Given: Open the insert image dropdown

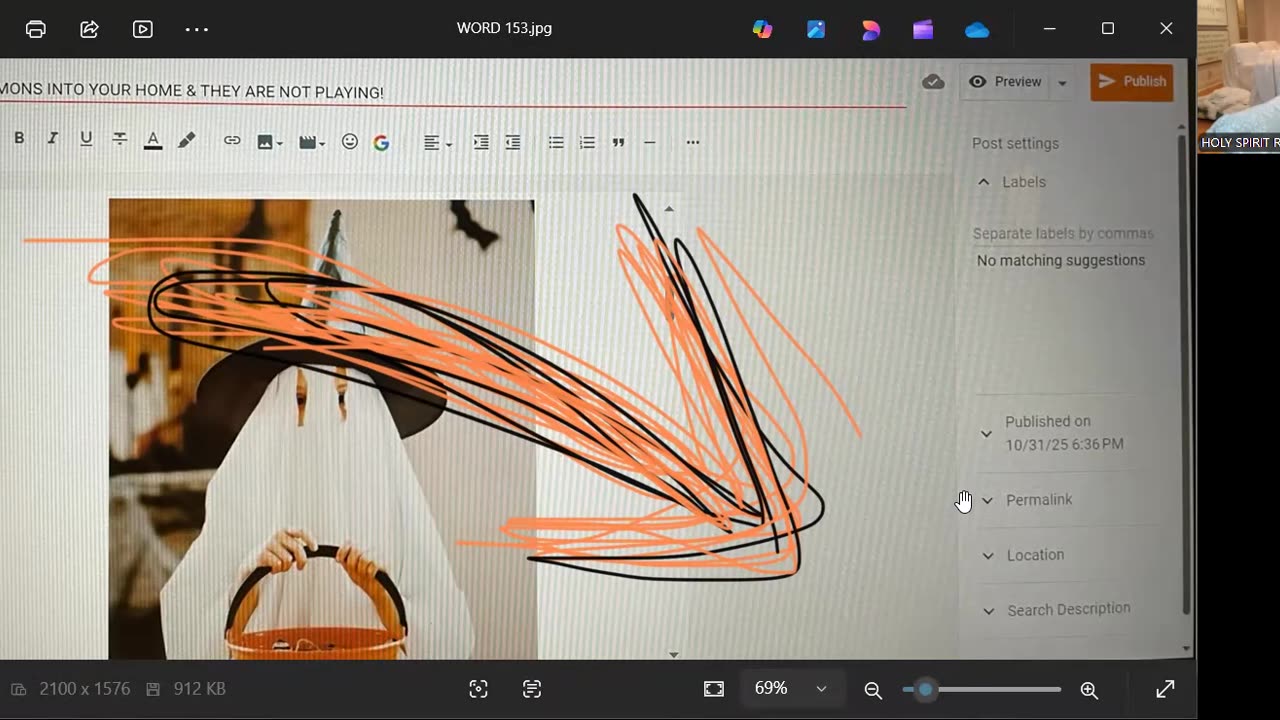Looking at the screenshot, I should pos(269,143).
